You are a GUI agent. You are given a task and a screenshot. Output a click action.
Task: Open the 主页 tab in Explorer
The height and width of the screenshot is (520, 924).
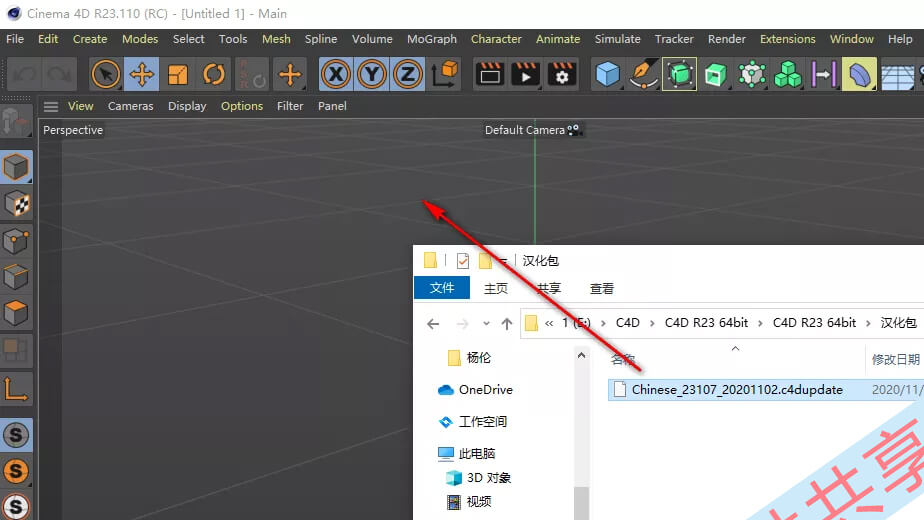click(x=496, y=288)
